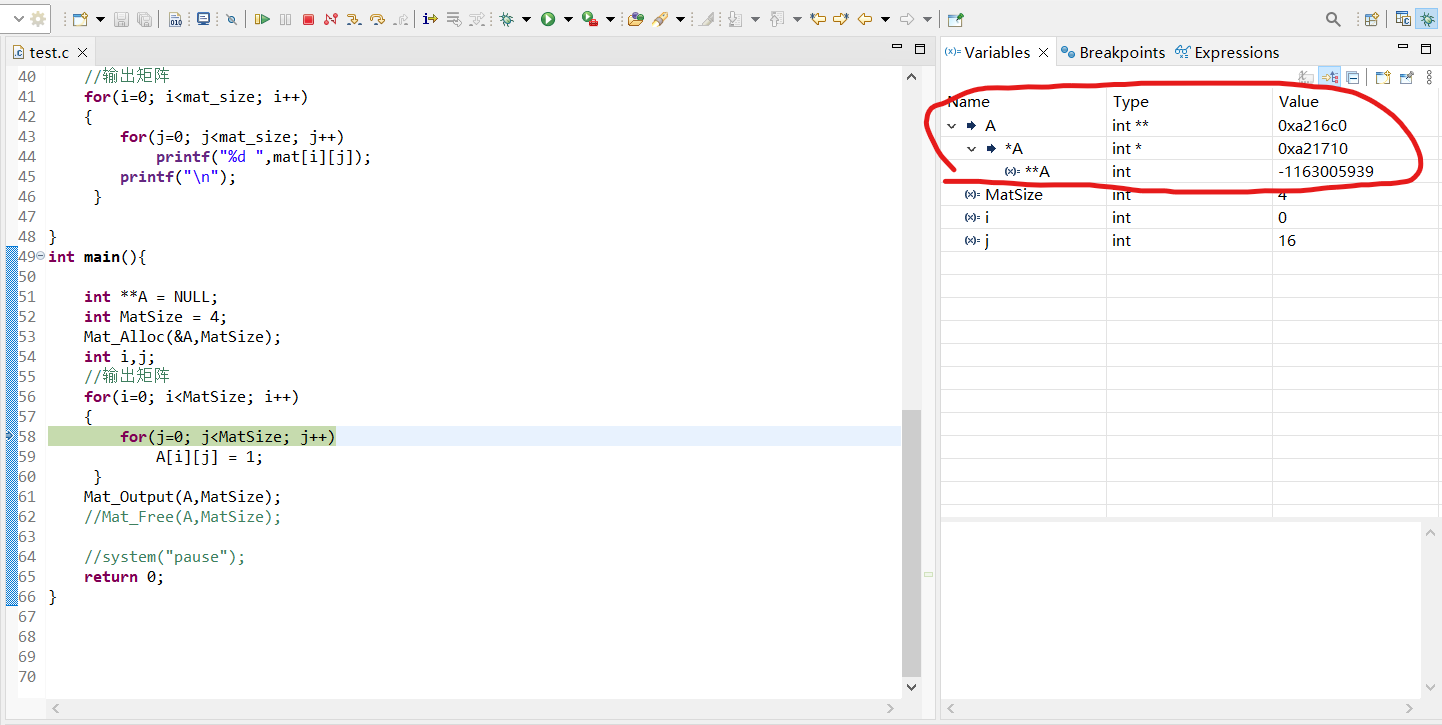
Task: Click the Search flashlight toolbar icon
Action: coord(661,19)
